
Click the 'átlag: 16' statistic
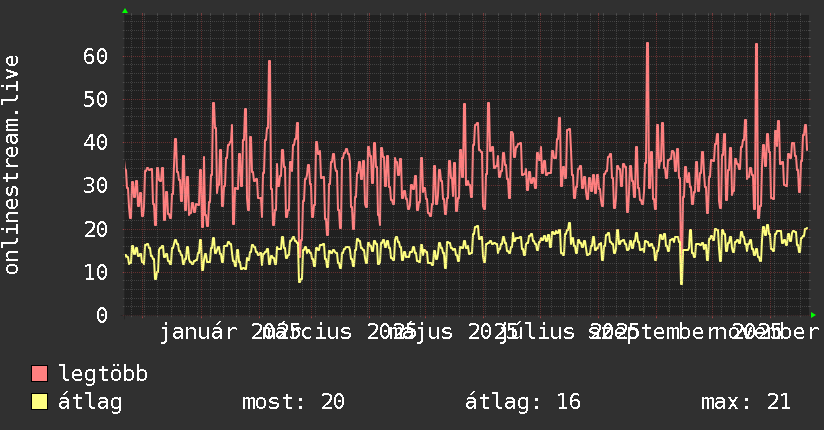(x=523, y=402)
